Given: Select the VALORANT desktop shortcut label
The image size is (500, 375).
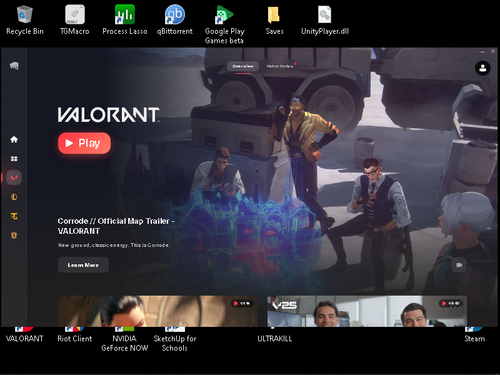Looking at the screenshot, I should (x=25, y=338).
